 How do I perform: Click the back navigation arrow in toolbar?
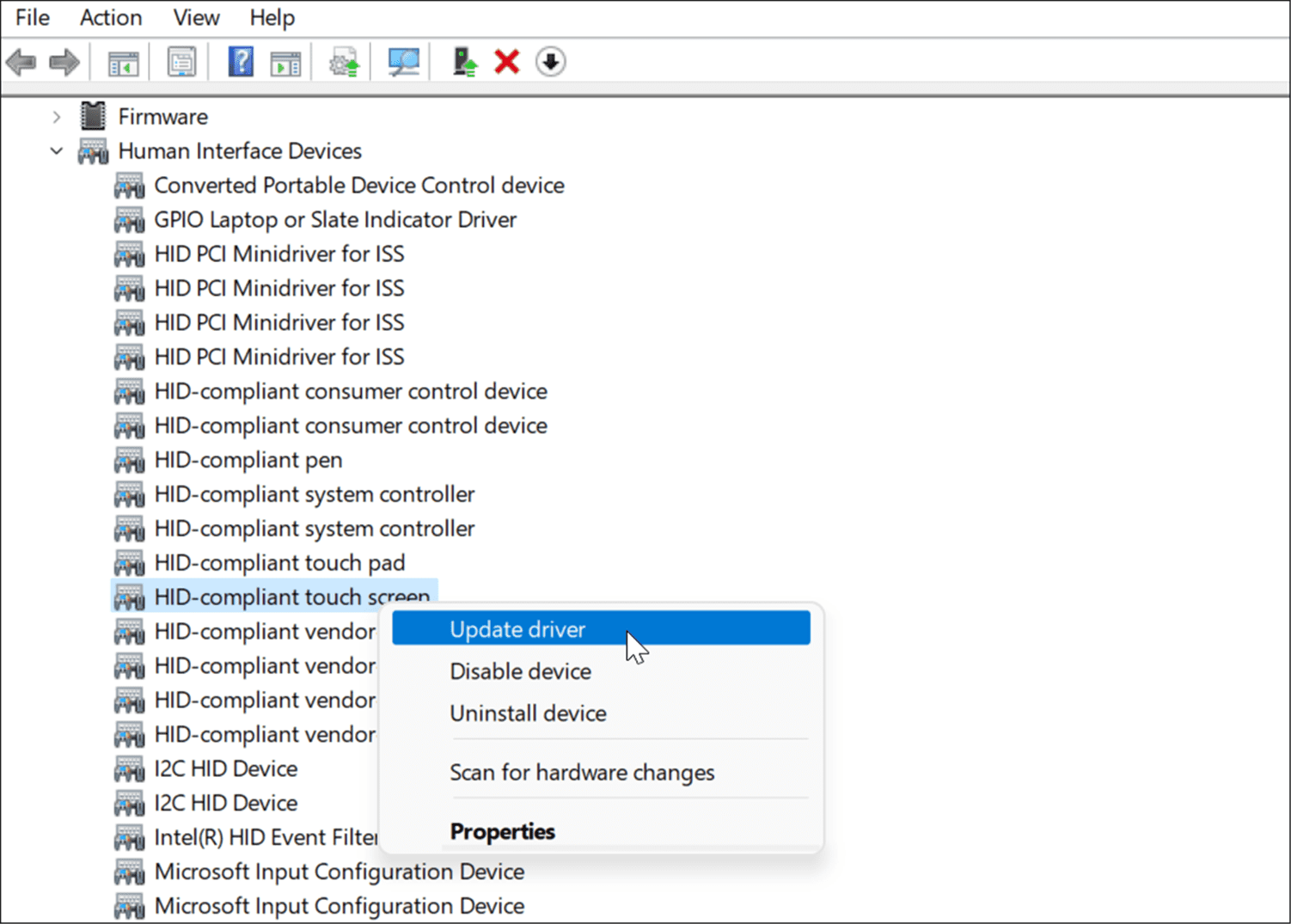tap(21, 61)
